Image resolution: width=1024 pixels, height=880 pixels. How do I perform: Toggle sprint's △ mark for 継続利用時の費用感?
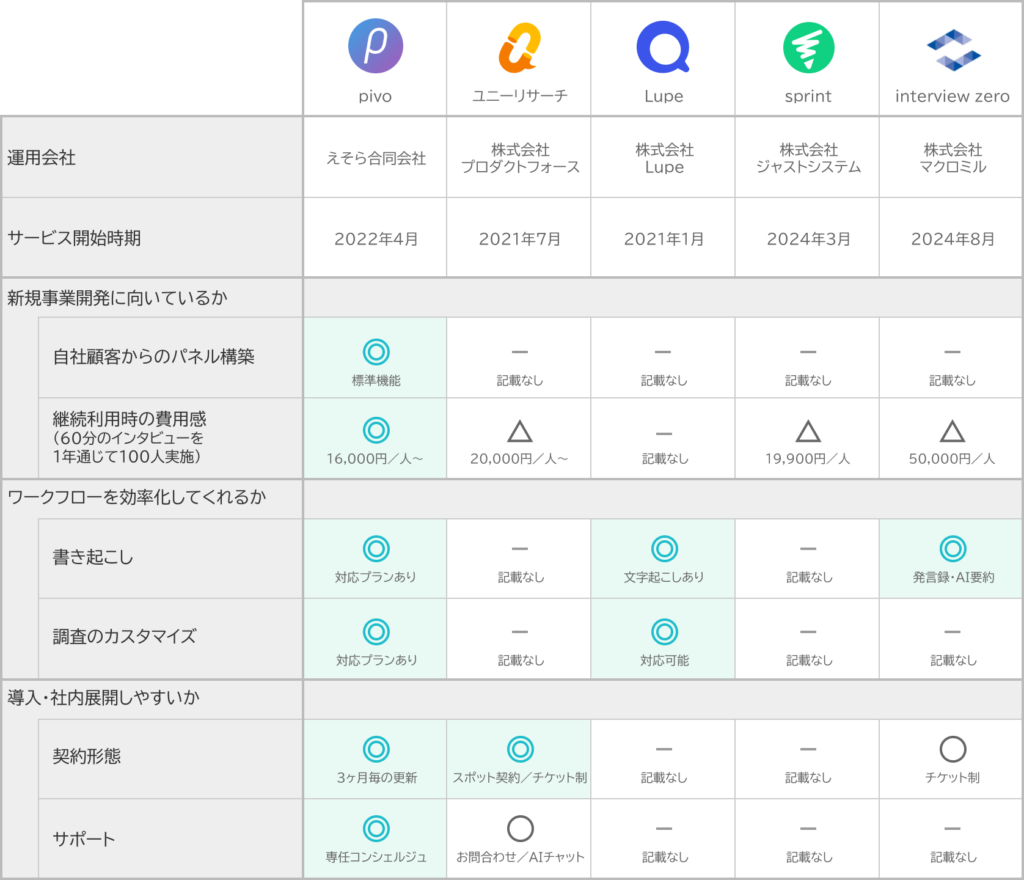[807, 430]
